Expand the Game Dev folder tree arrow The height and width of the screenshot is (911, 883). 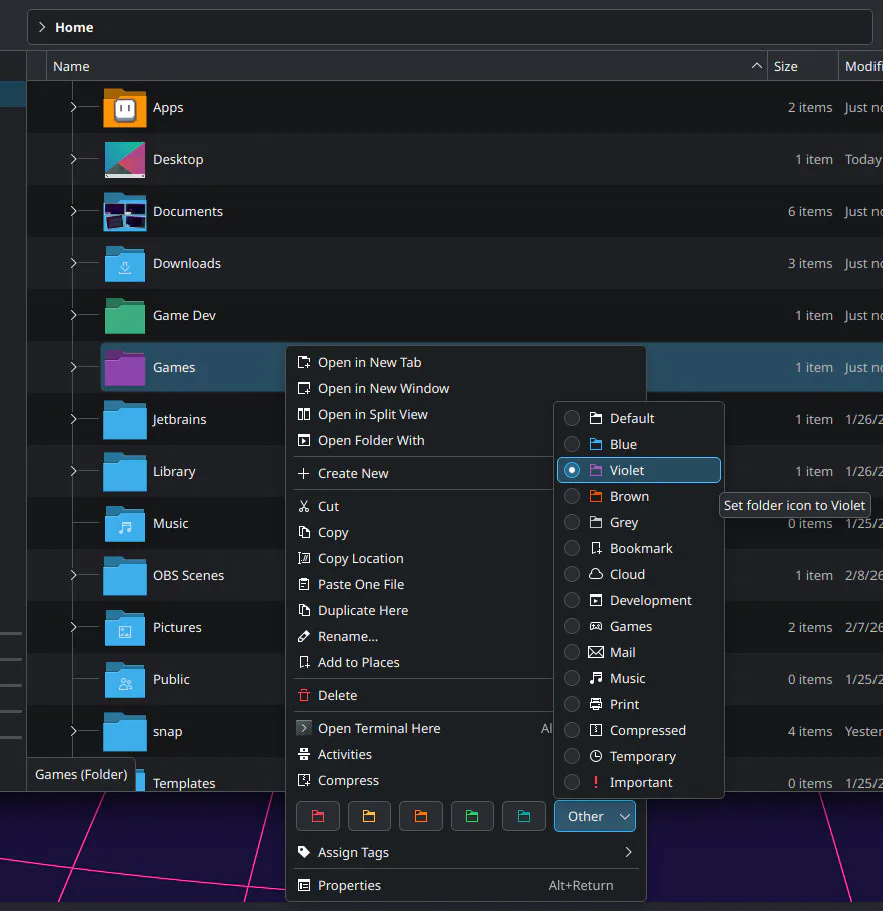tap(73, 315)
